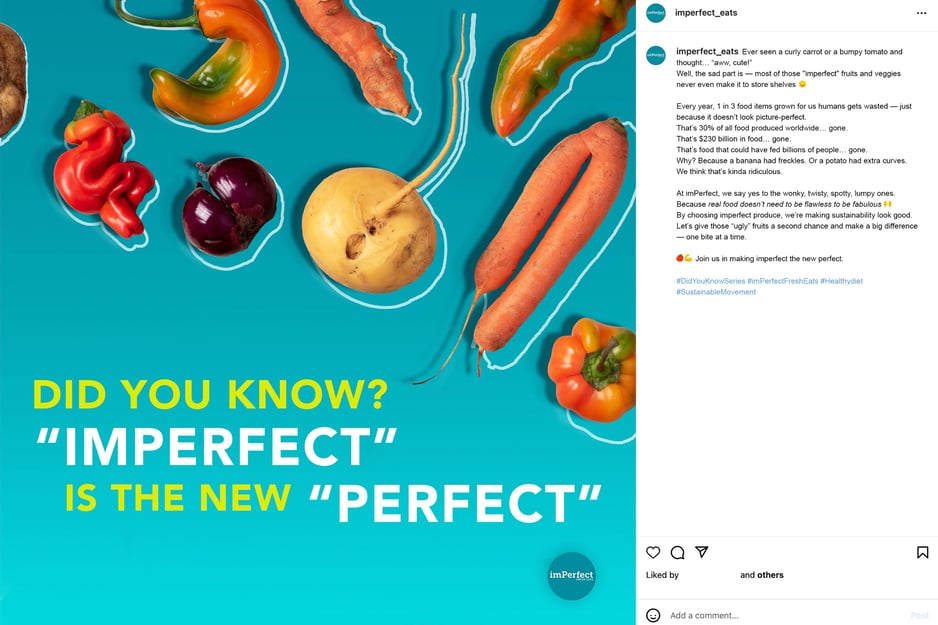
Task: Open imperfect_eats username in post header
Action: pos(706,13)
